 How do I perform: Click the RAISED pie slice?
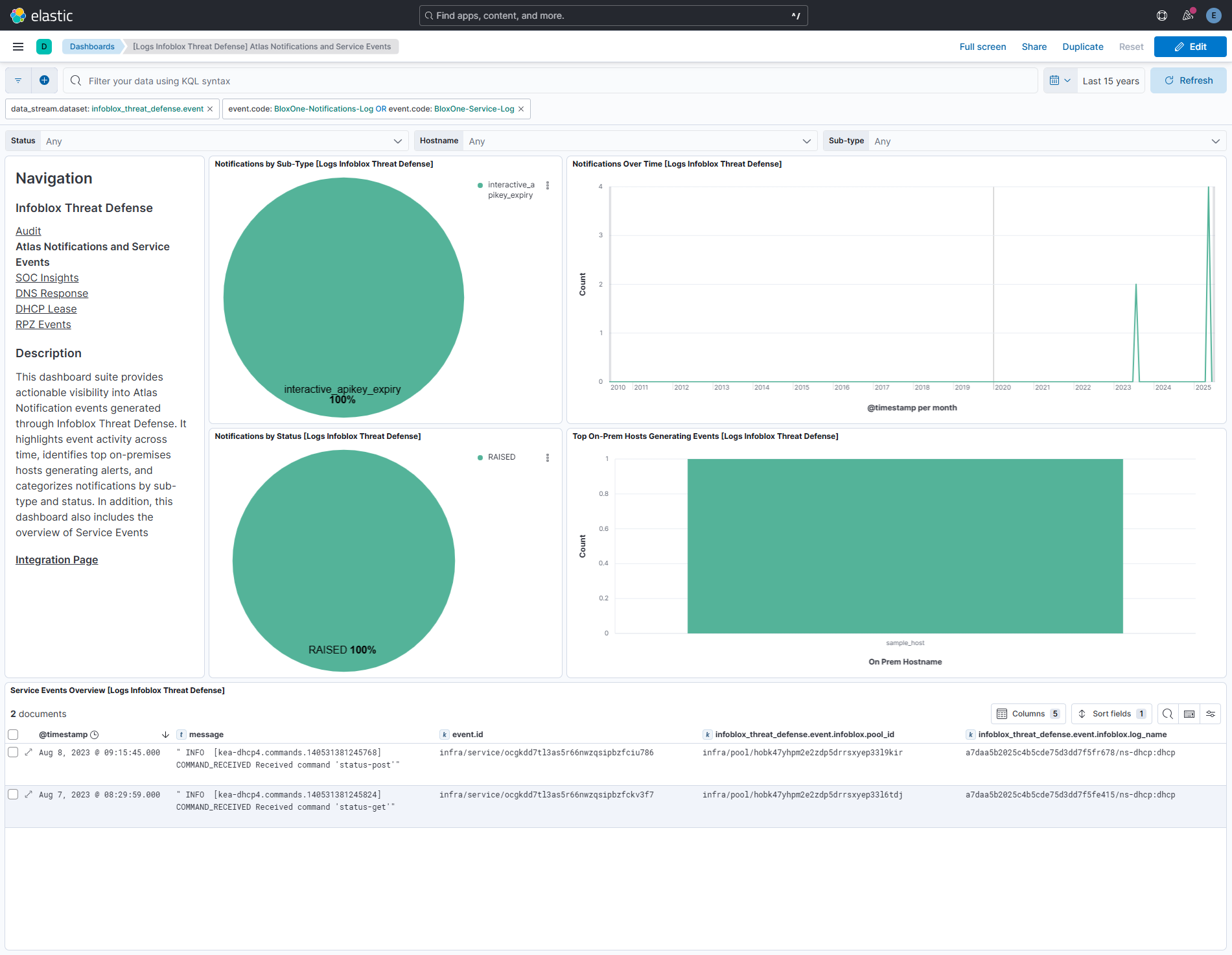[x=343, y=561]
